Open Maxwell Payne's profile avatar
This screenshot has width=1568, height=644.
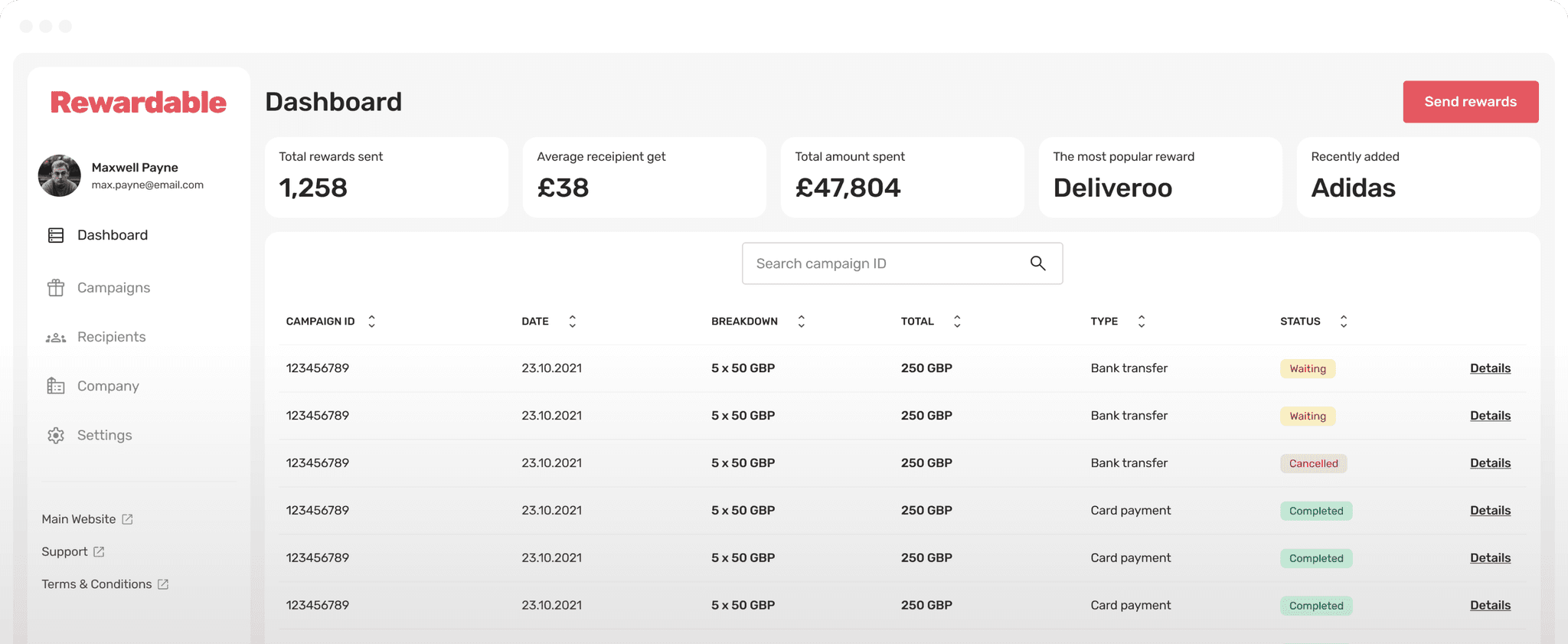point(60,175)
